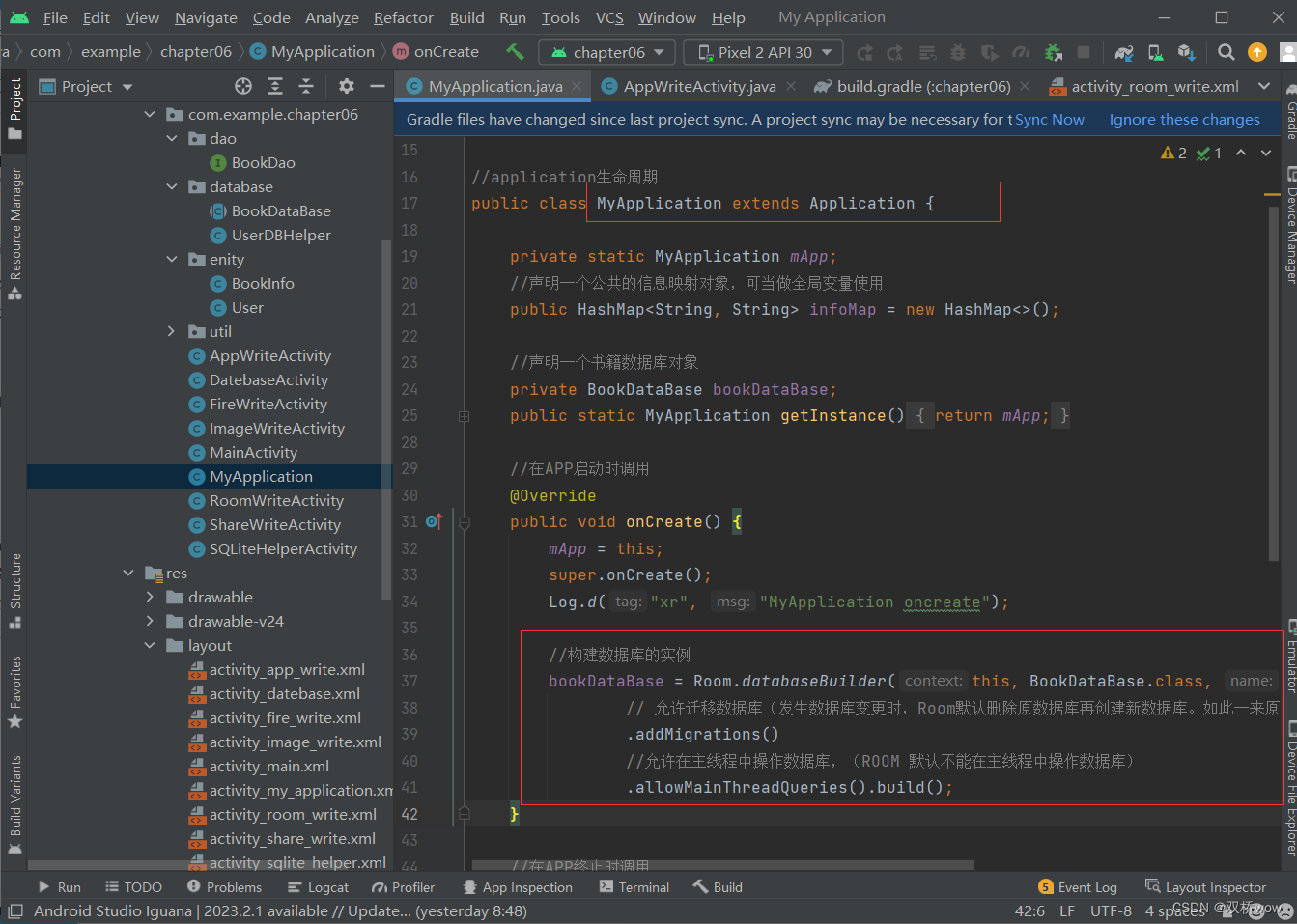
Task: Select the Profiler gauge icon in toolbar
Action: 1020,51
